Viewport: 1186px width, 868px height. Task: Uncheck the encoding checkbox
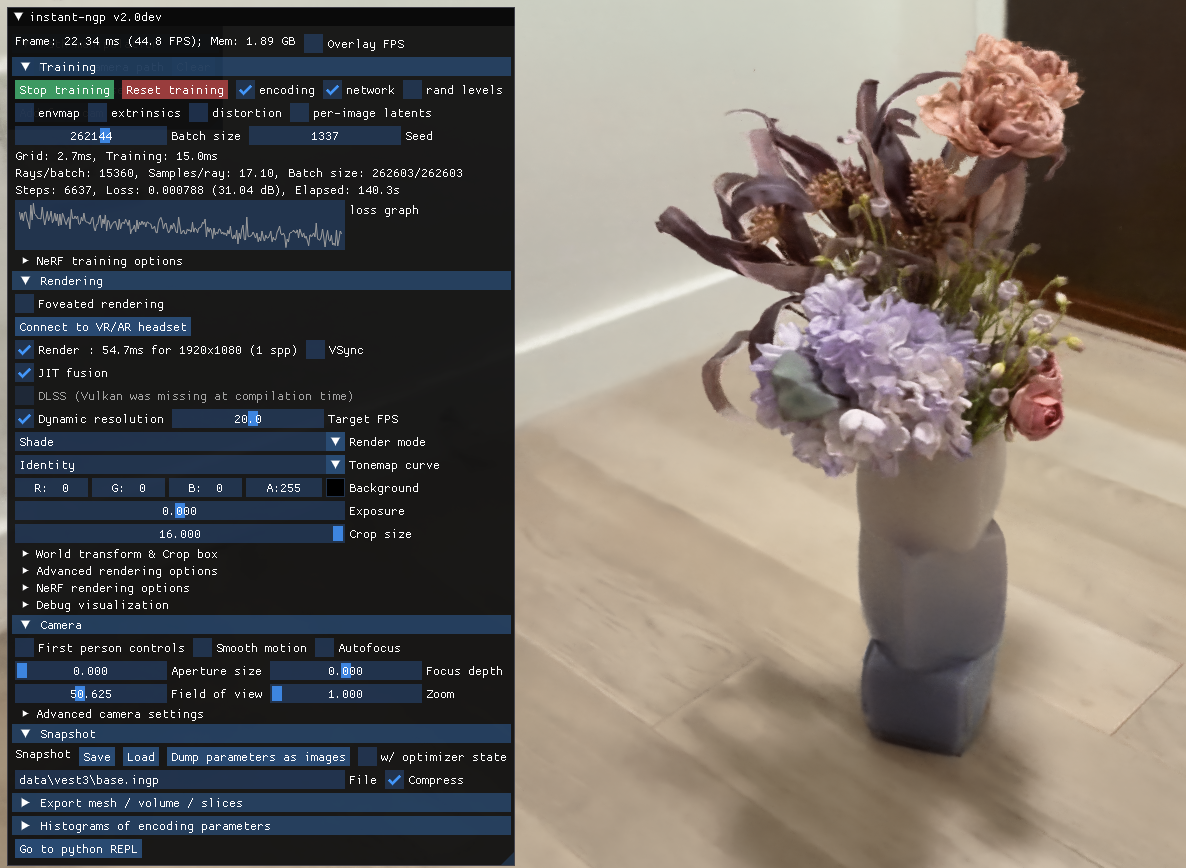245,90
